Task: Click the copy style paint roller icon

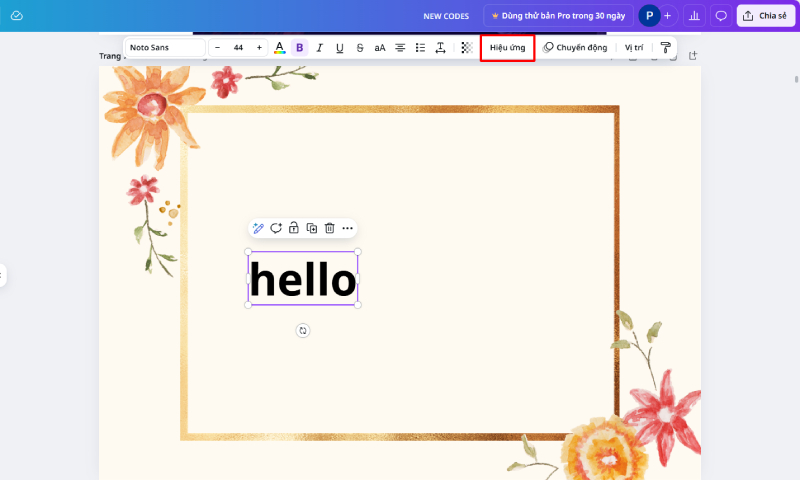Action: [666, 47]
